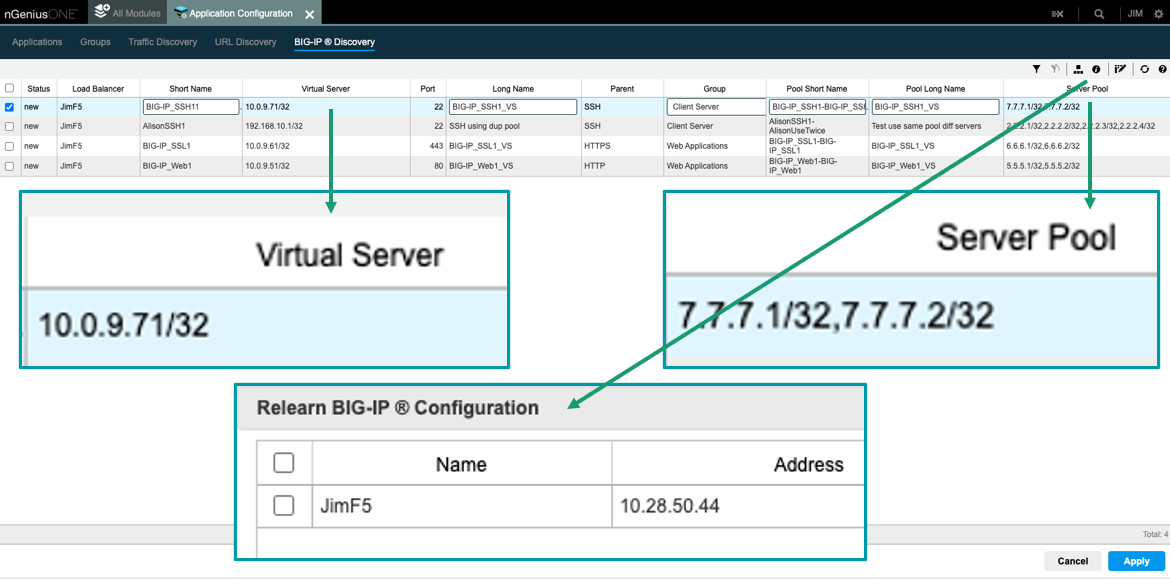
Task: Open the Traffic Discovery tab
Action: click(x=163, y=42)
